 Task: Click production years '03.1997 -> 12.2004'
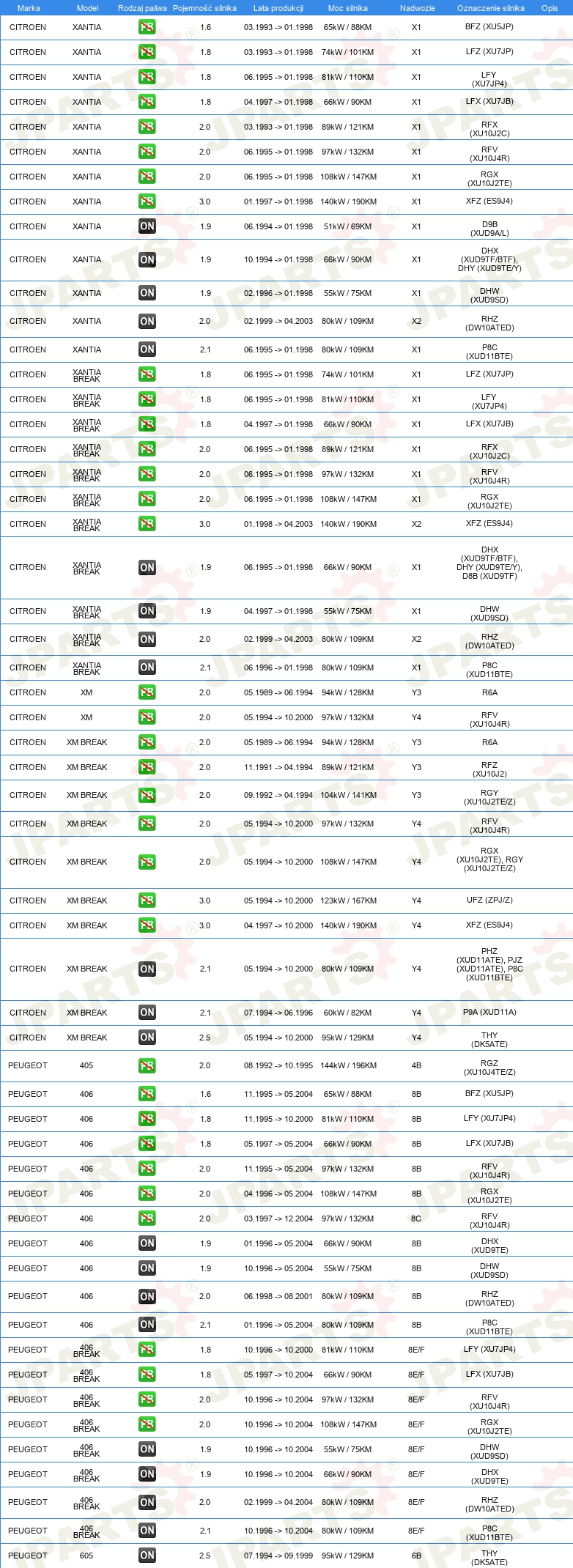[x=278, y=1218]
